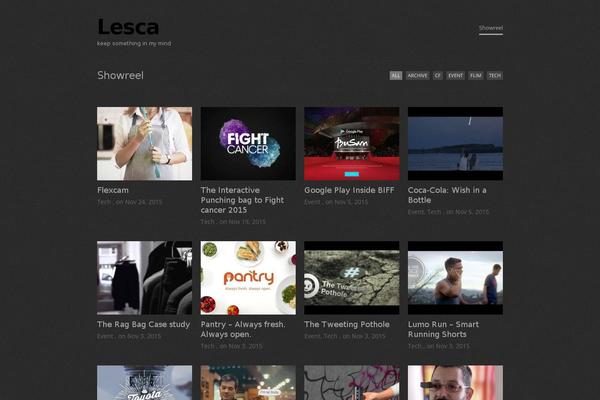Open the Flexcam thumbnail image

(x=145, y=144)
